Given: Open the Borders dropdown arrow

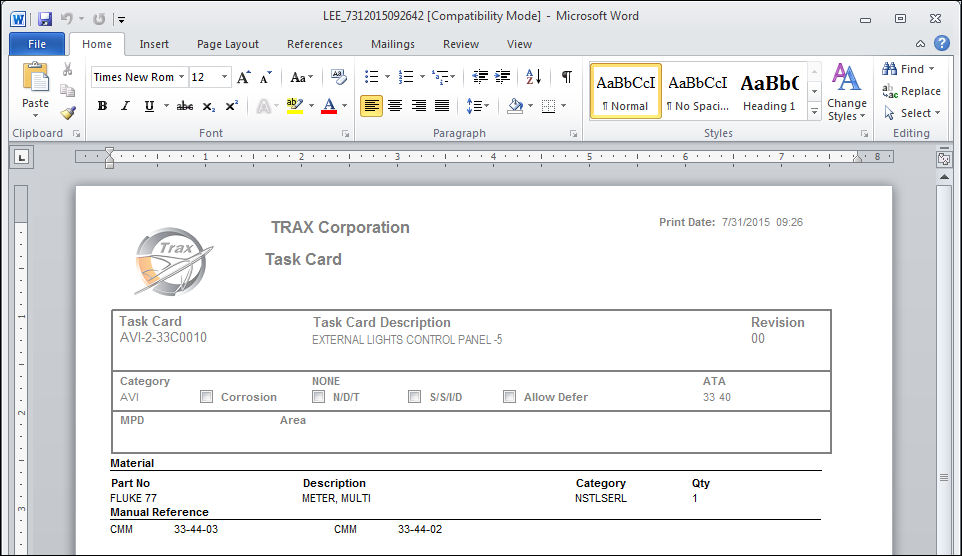Looking at the screenshot, I should pos(563,106).
